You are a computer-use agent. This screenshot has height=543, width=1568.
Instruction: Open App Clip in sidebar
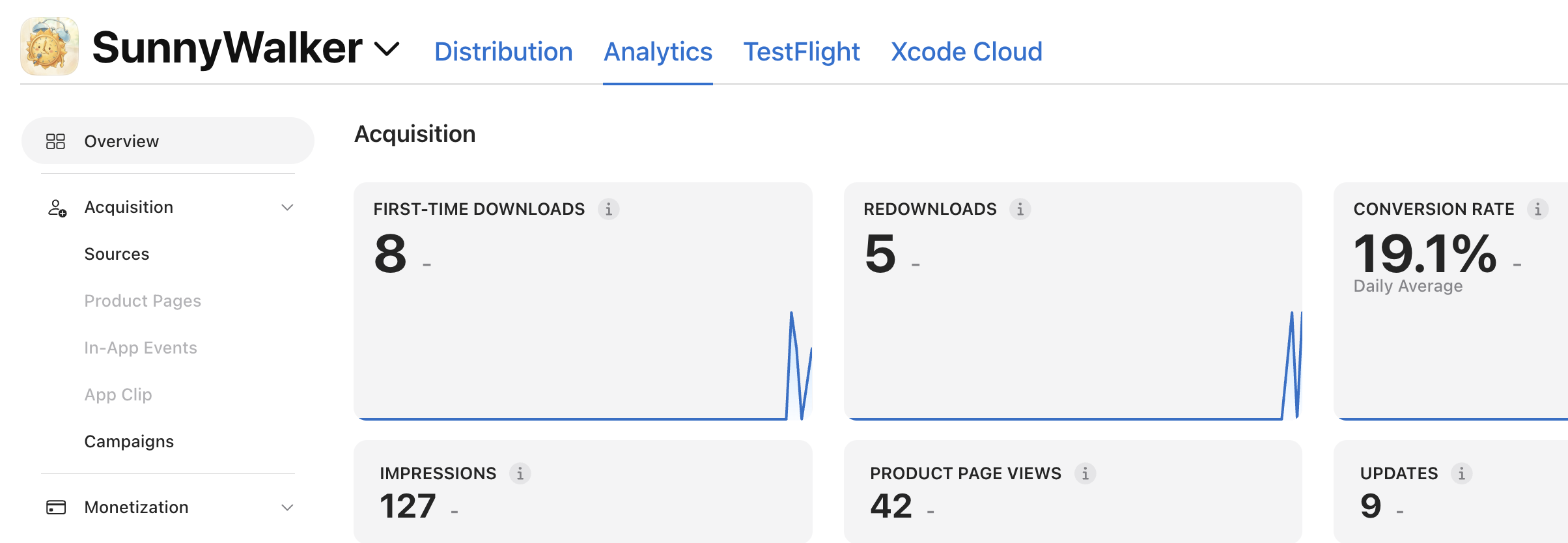point(118,395)
